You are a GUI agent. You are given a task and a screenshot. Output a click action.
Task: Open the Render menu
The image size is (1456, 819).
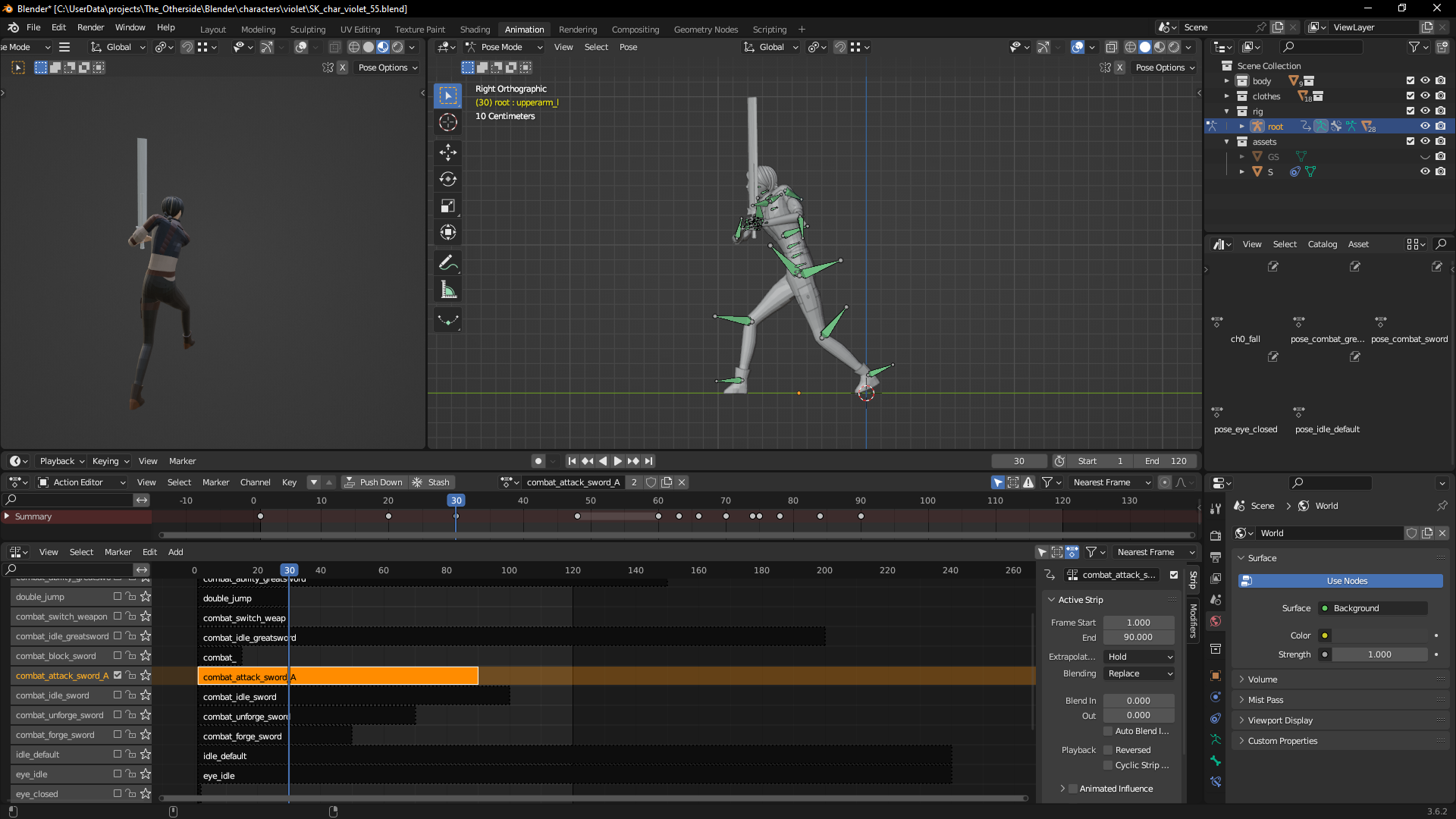(90, 27)
